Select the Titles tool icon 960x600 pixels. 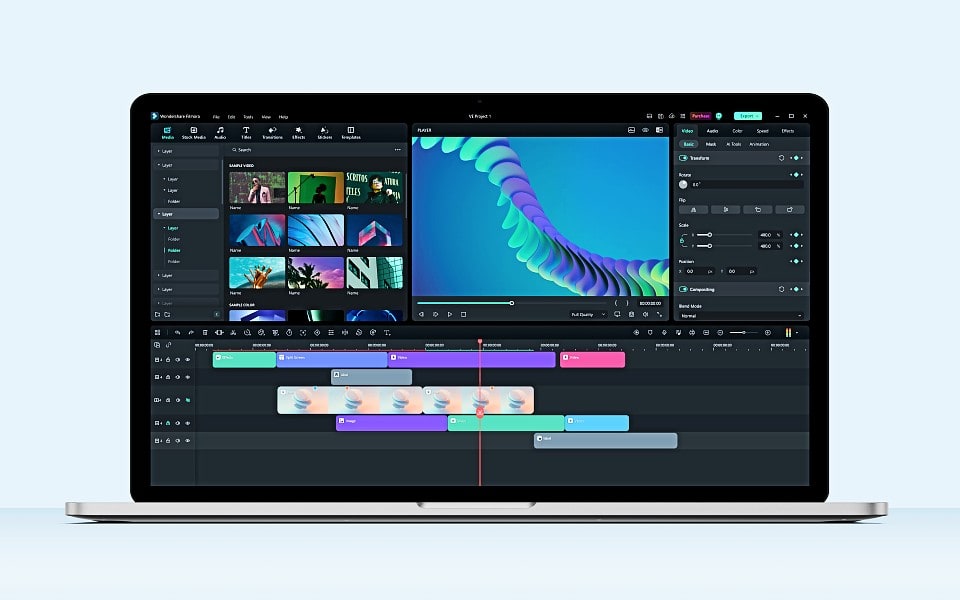pos(246,132)
